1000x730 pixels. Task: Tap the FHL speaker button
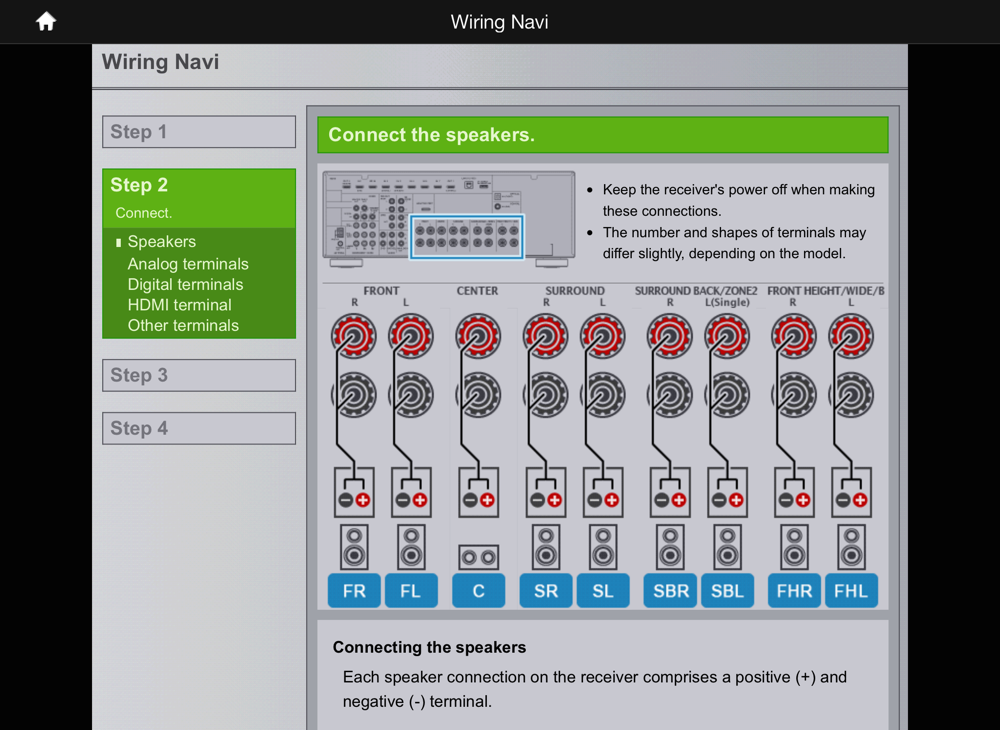tap(851, 591)
